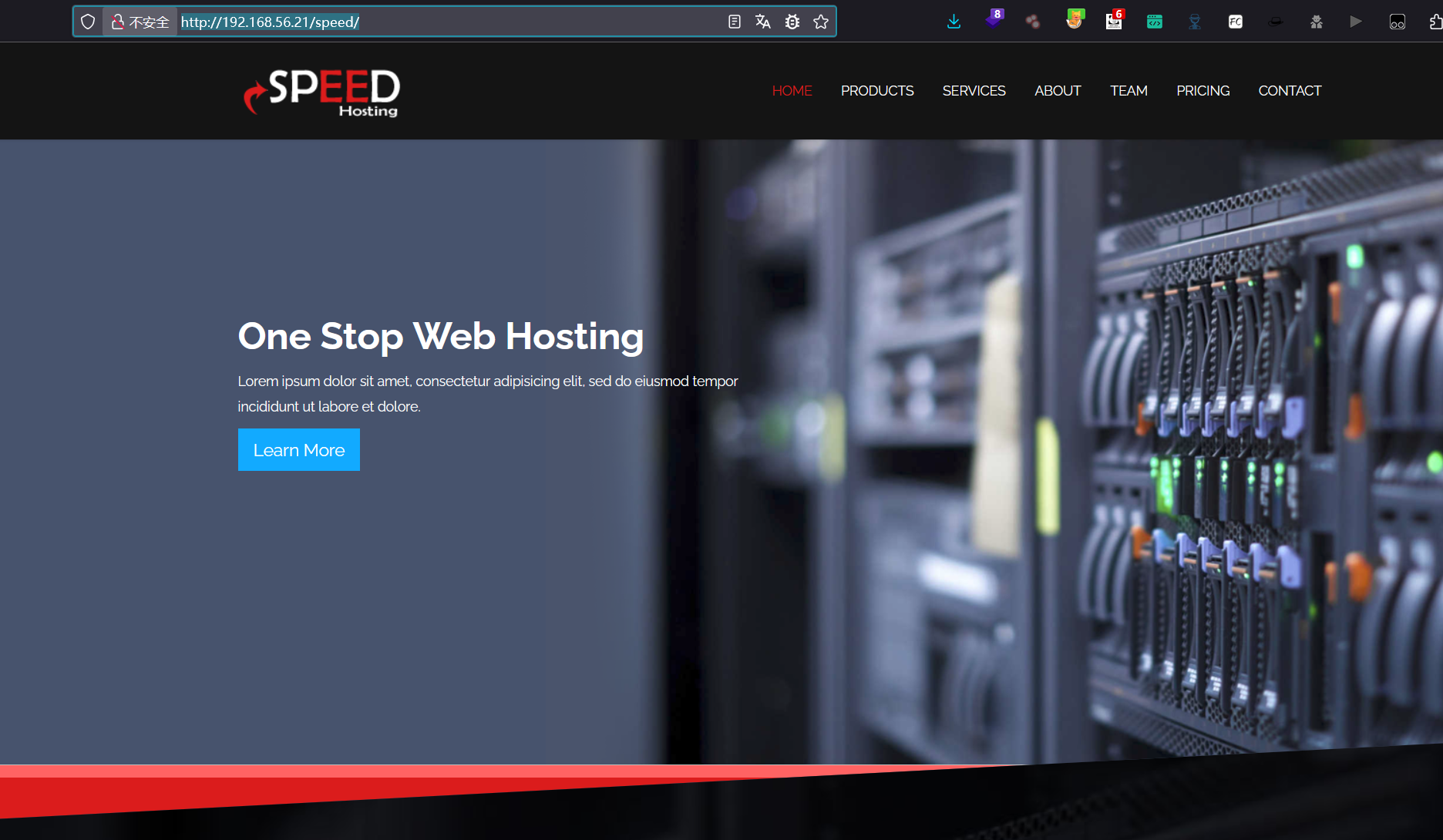Click the tracking protection shield icon
The height and width of the screenshot is (840, 1443).
click(x=88, y=22)
